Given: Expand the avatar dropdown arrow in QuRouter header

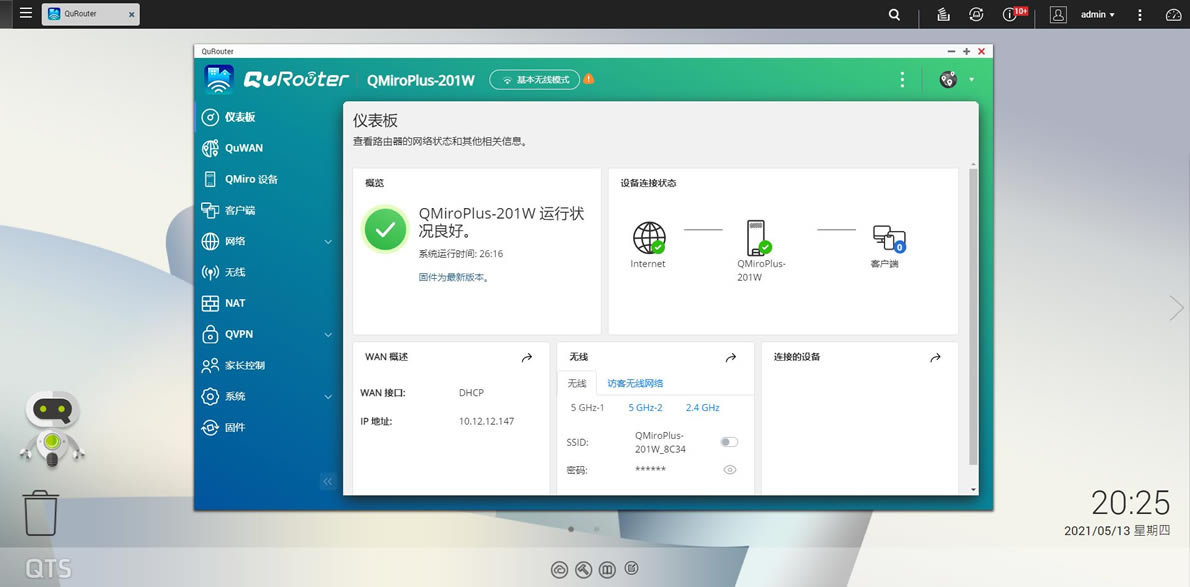Looking at the screenshot, I should [x=971, y=79].
